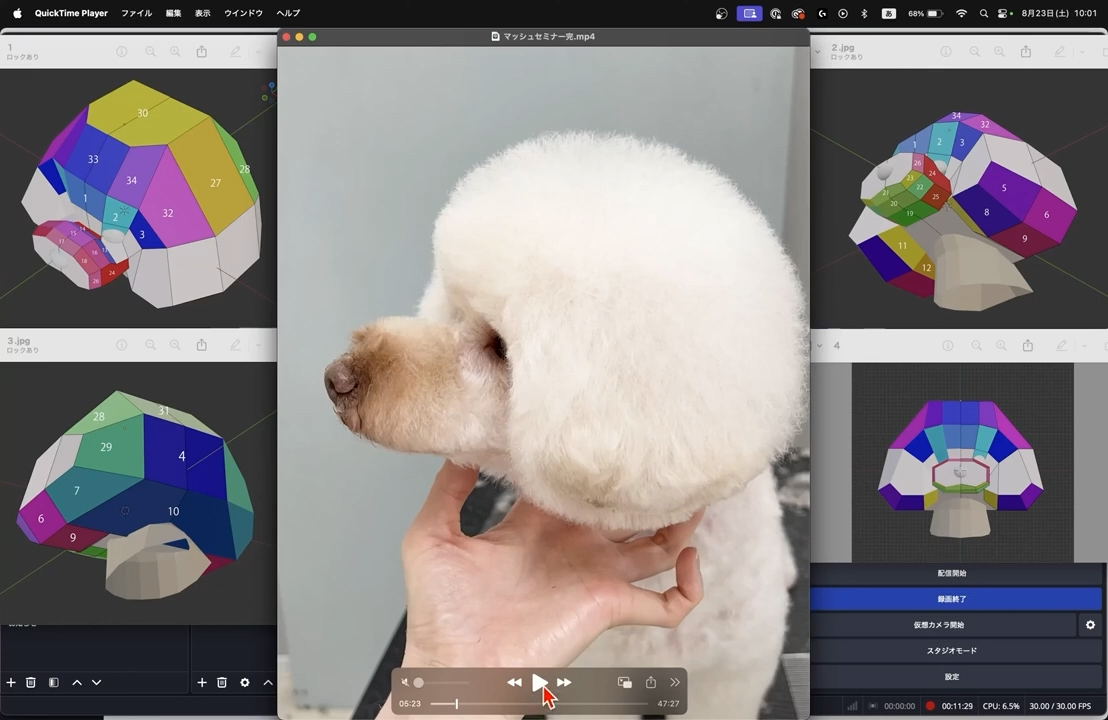
Task: Enable picture-in-picture for the video
Action: [x=624, y=682]
